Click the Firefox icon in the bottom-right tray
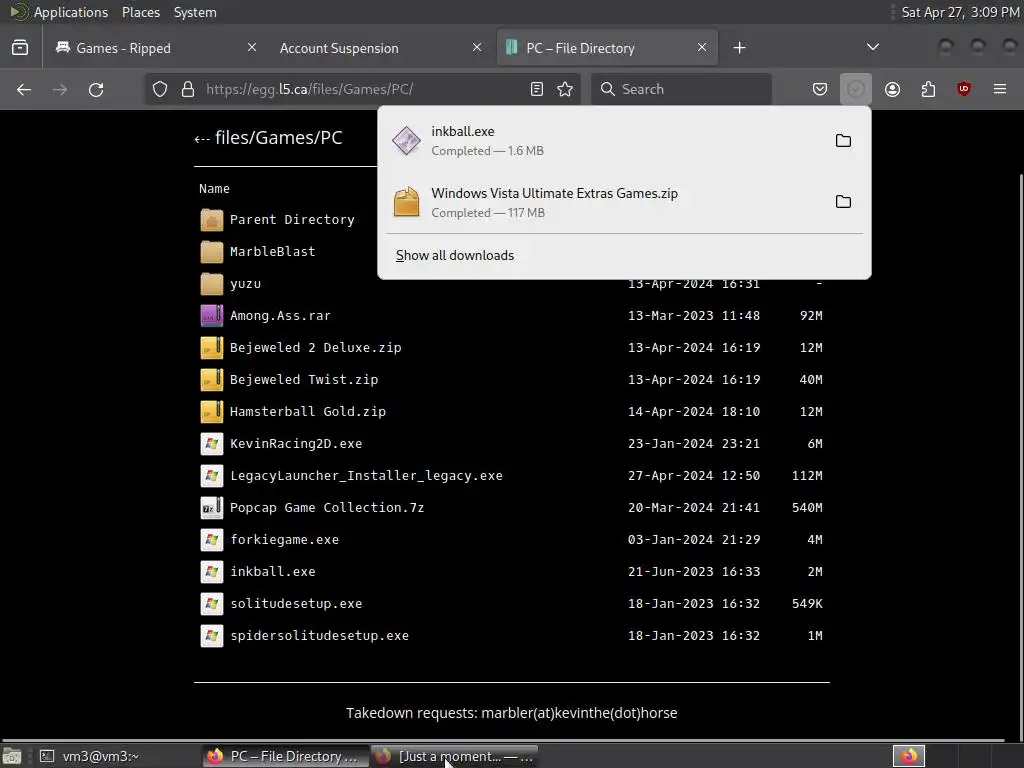 pyautogui.click(x=909, y=756)
